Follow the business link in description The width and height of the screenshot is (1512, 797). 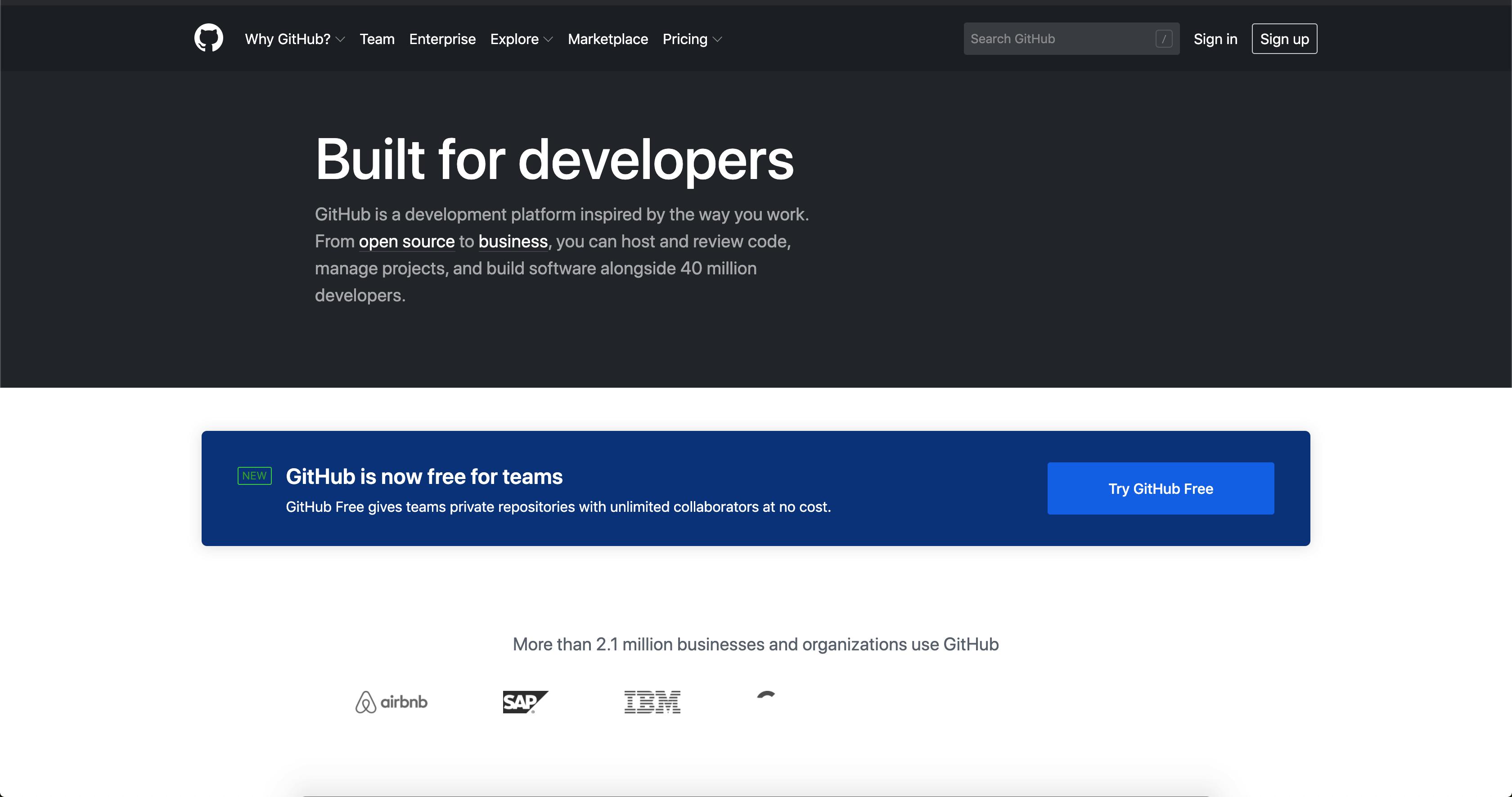coord(513,241)
